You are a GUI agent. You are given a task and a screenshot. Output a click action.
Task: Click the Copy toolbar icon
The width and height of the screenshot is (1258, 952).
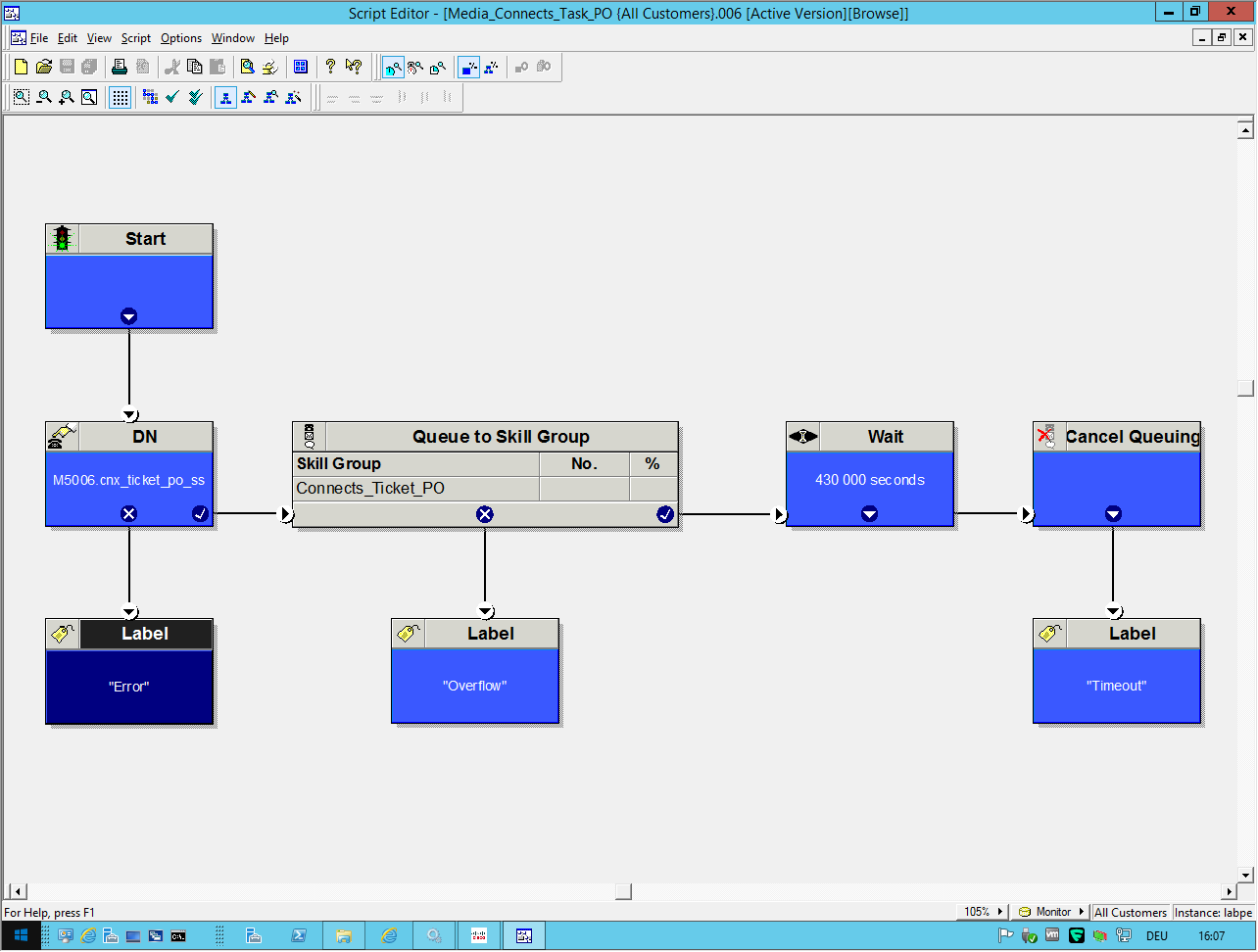point(194,67)
